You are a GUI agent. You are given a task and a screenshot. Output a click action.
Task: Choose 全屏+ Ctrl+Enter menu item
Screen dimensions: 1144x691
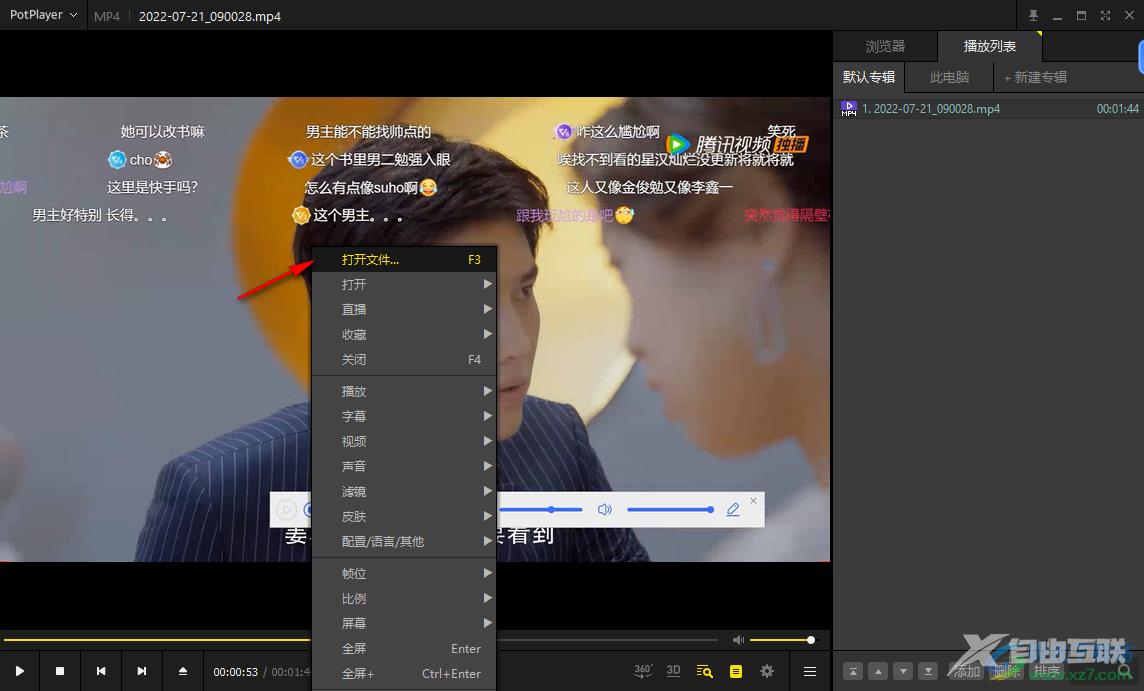pos(404,673)
